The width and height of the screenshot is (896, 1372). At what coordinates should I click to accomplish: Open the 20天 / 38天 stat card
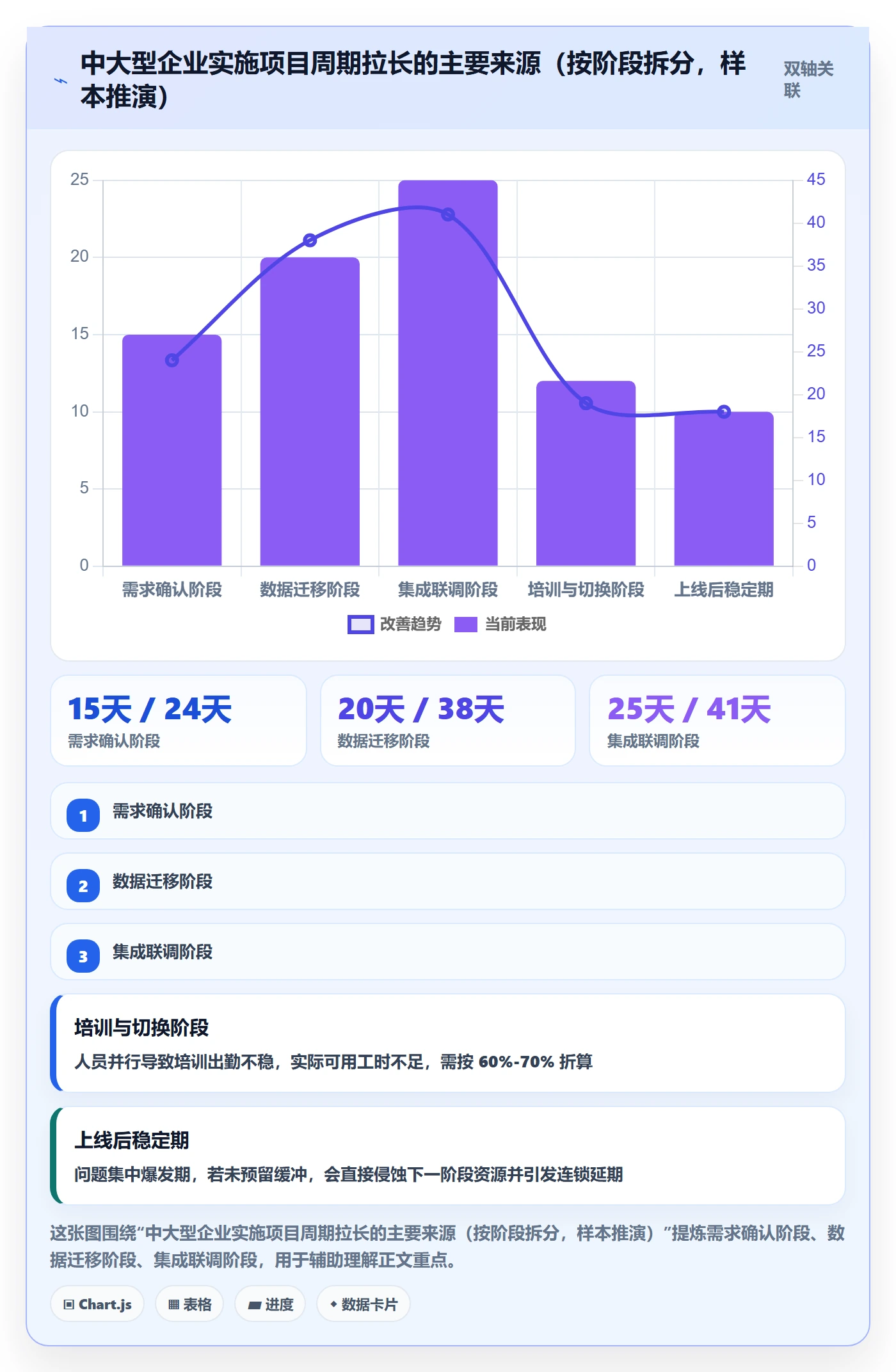point(448,721)
